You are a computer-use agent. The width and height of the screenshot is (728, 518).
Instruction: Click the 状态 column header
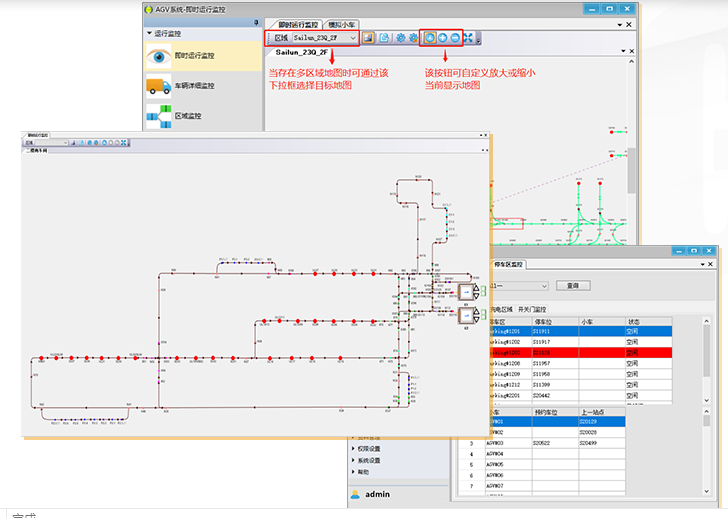tap(633, 321)
